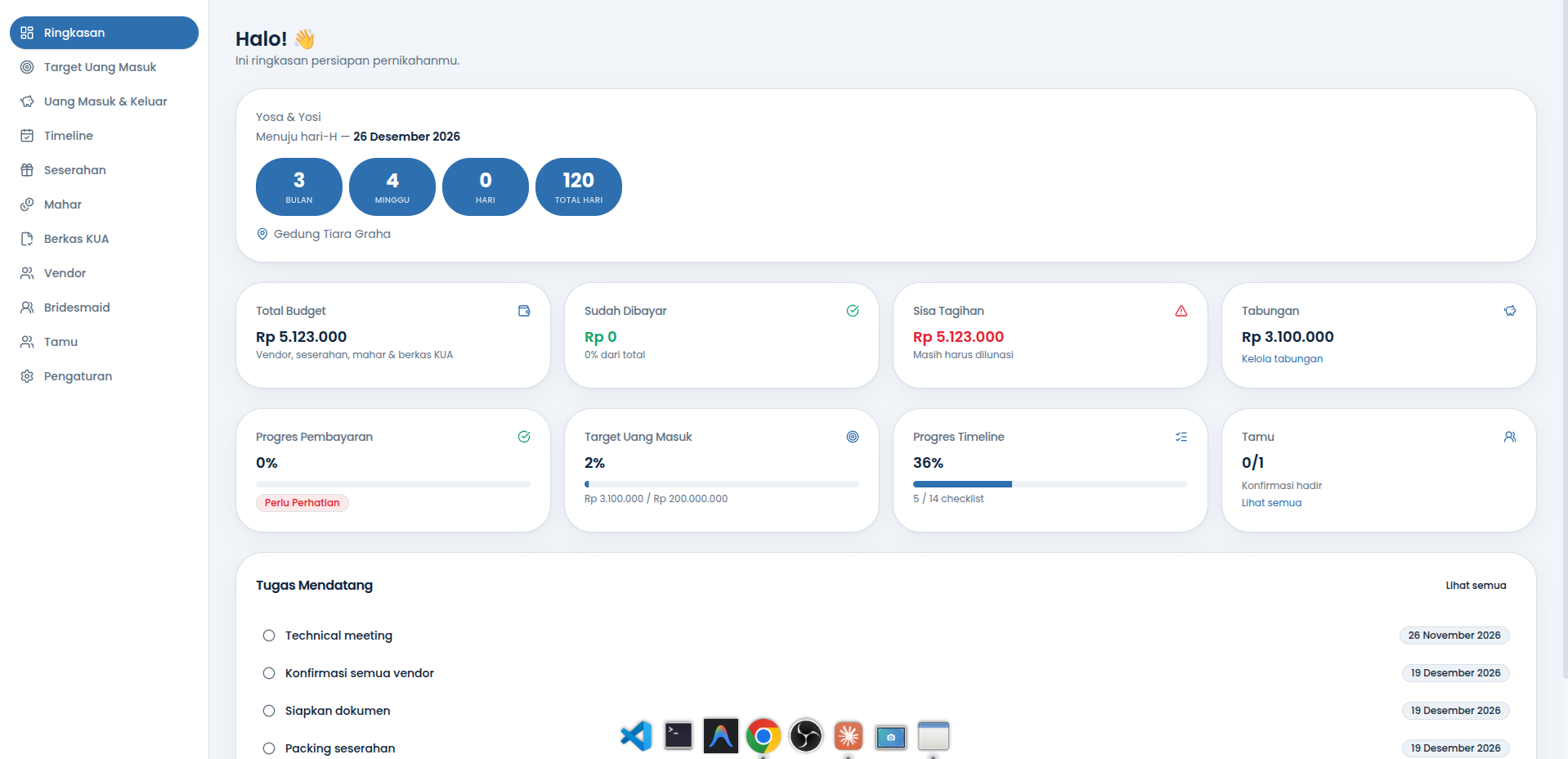Click the Ringkasan dashboard icon in sidebar
This screenshot has width=1568, height=759.
pos(27,33)
